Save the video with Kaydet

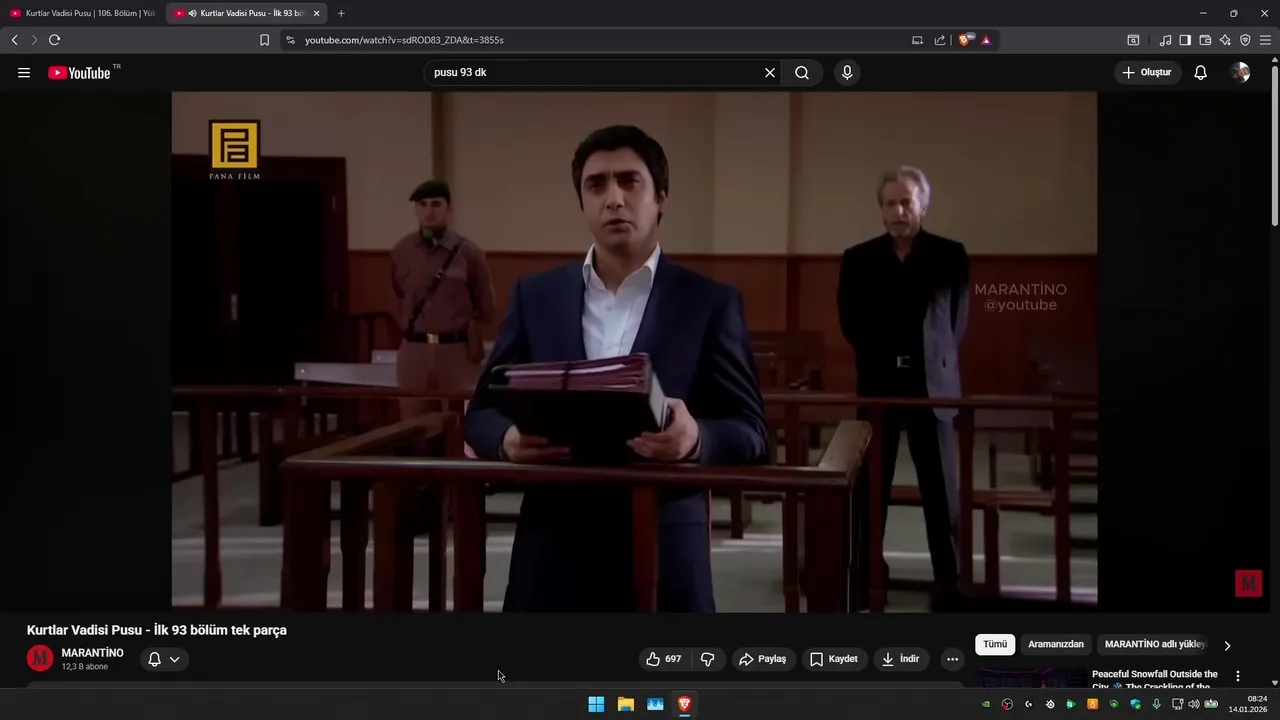(x=834, y=659)
